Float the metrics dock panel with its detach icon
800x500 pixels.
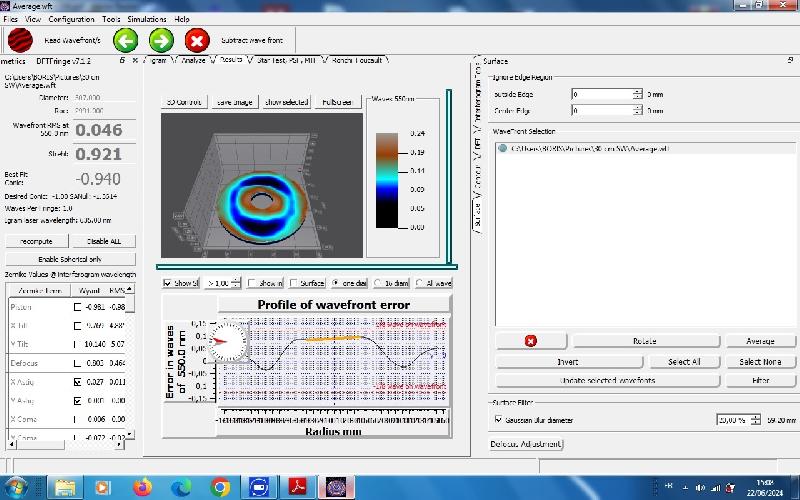122,60
